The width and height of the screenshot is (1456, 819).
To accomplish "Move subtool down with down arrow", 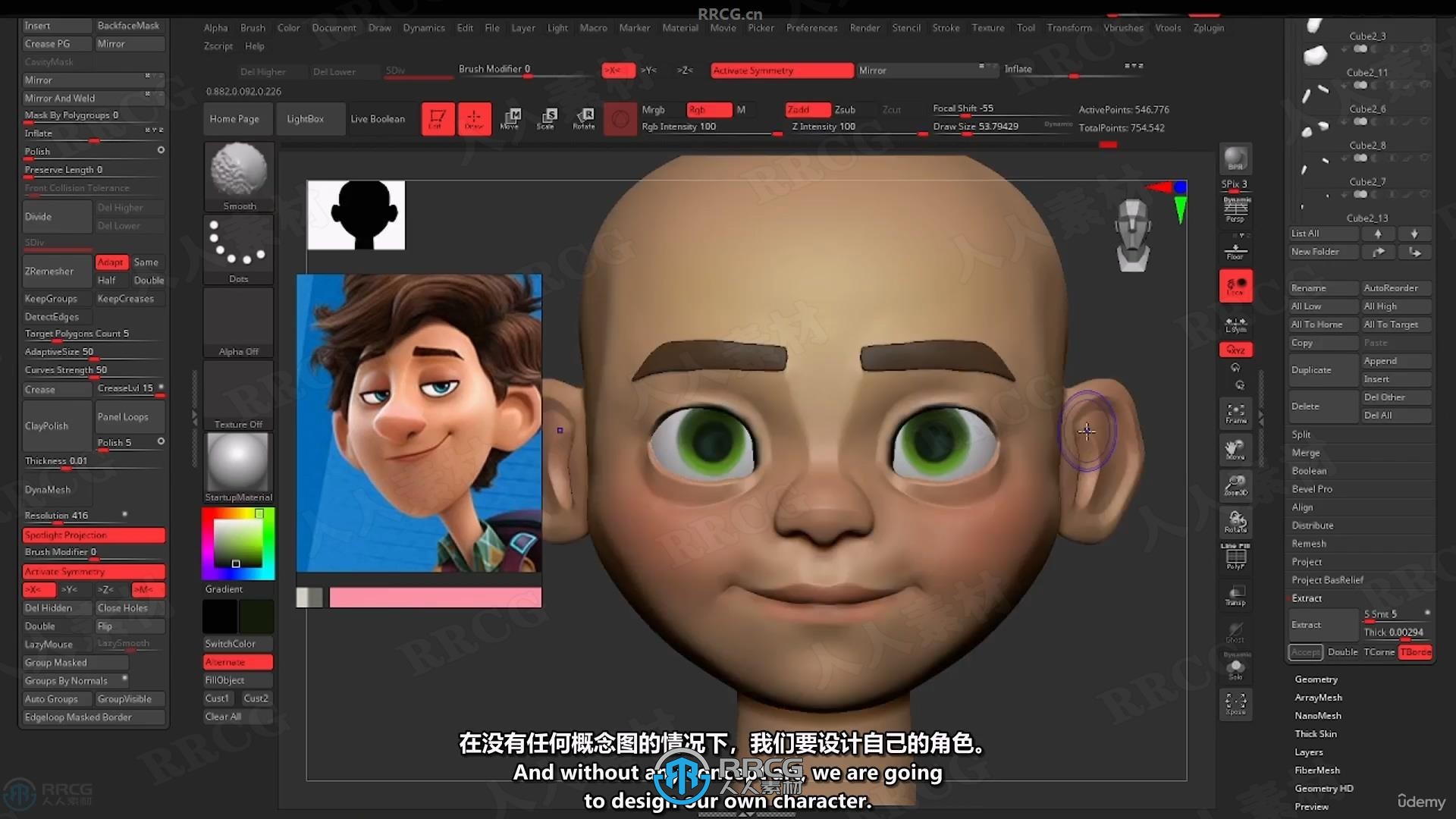I will click(x=1414, y=234).
